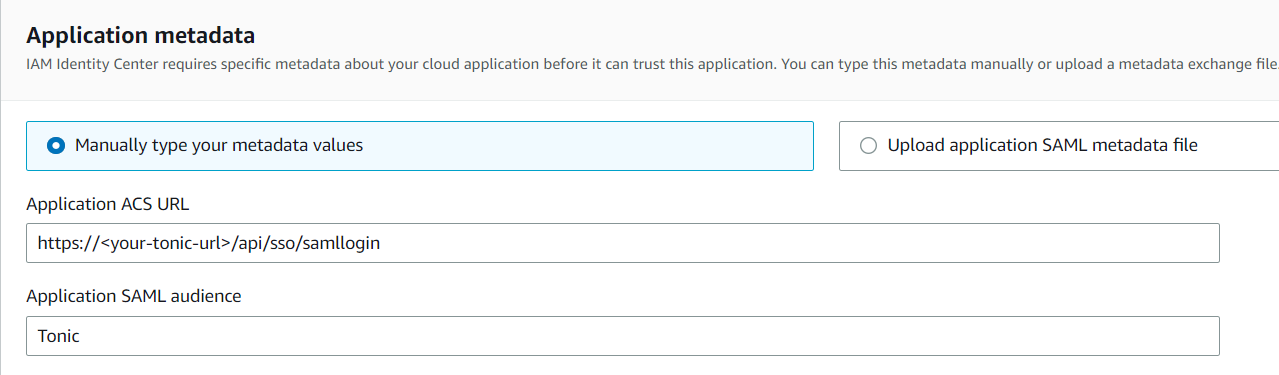Select the Upload application SAML metadata file radio
The width and height of the screenshot is (1279, 375).
pos(868,146)
